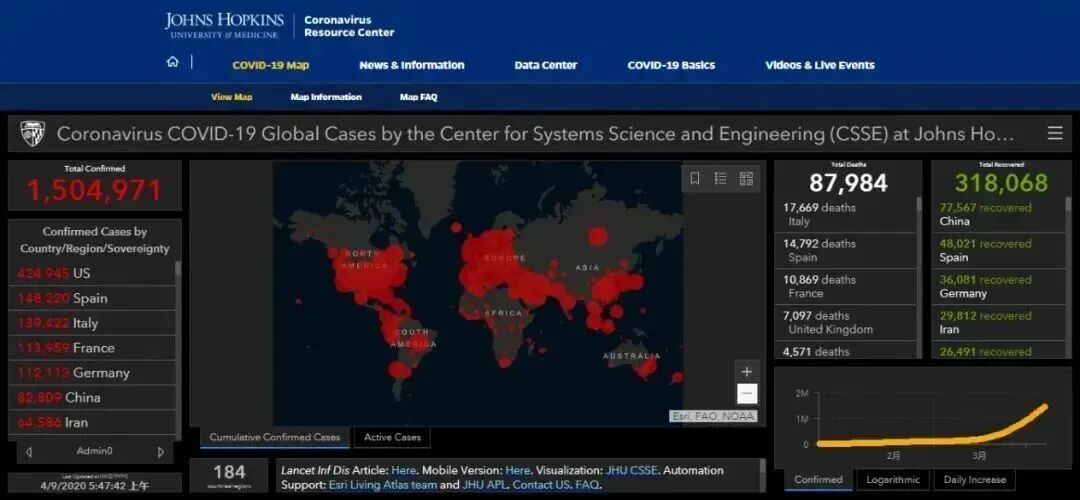Viewport: 1080px width, 500px height.
Task: Open the bookmarks icon on map
Action: 695,179
